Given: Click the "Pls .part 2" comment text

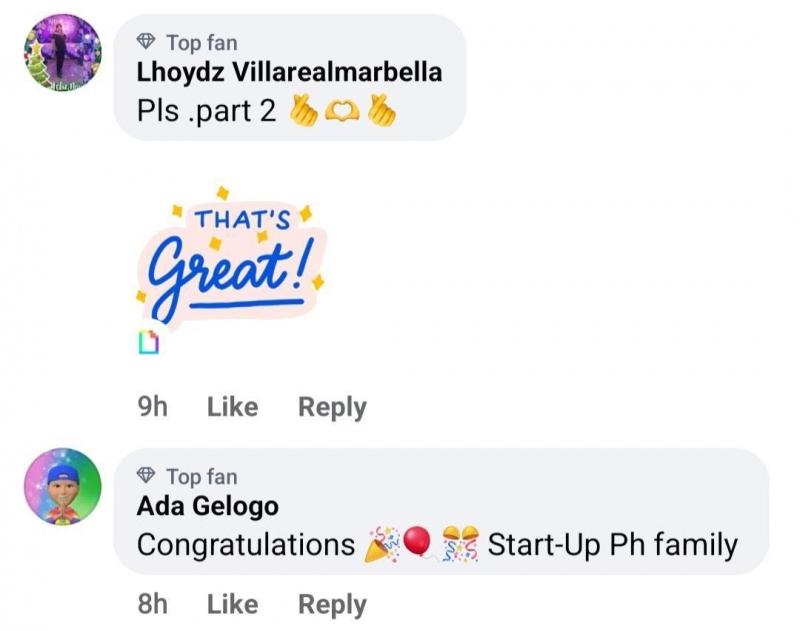Looking at the screenshot, I should pos(206,112).
